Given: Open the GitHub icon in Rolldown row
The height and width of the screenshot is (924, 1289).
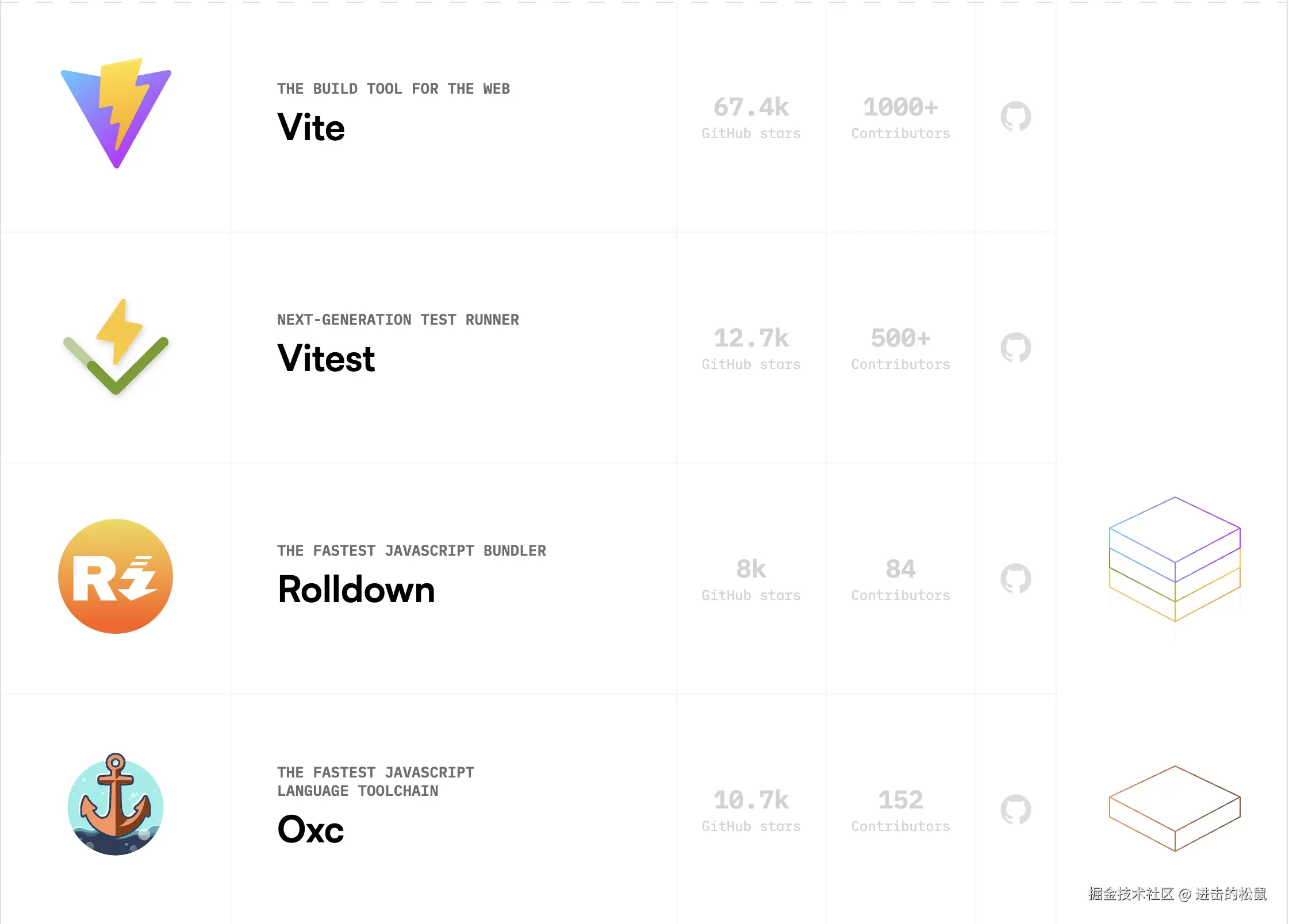Looking at the screenshot, I should 1016,579.
